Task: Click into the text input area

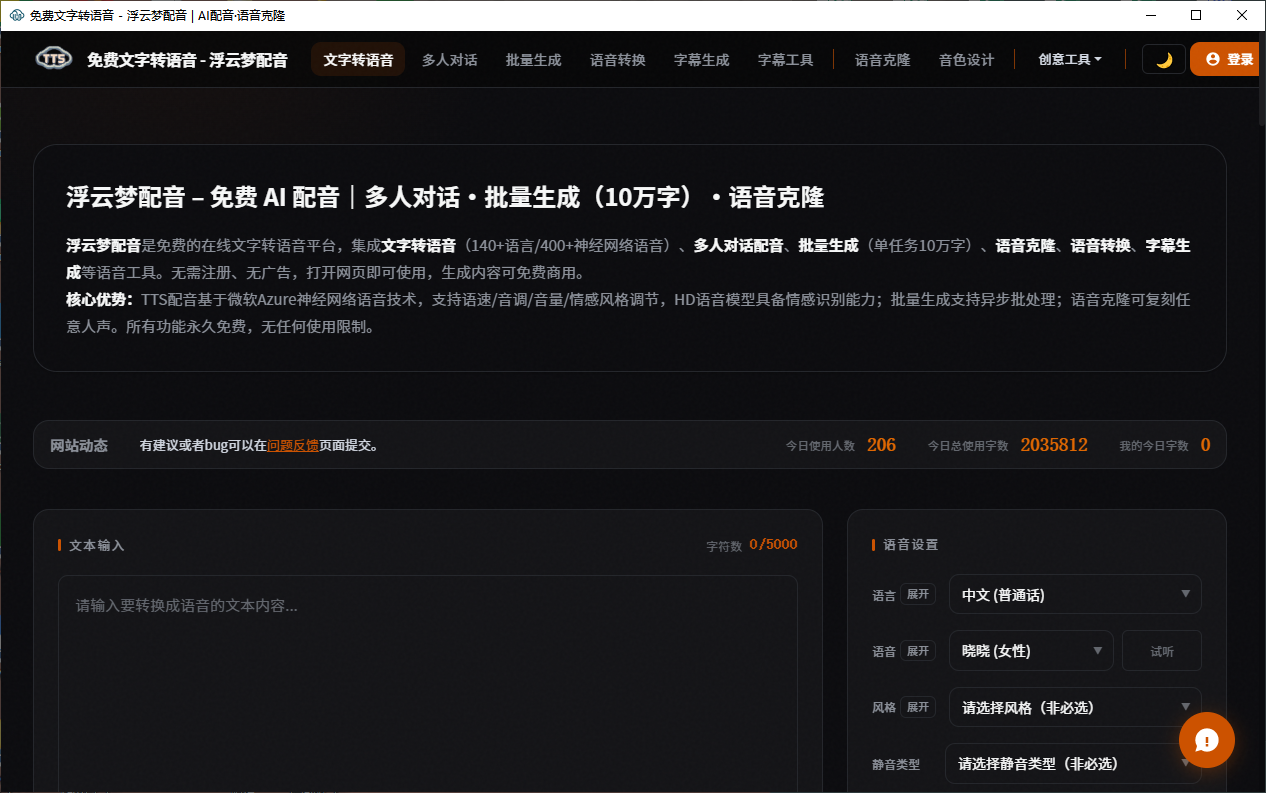Action: click(428, 683)
